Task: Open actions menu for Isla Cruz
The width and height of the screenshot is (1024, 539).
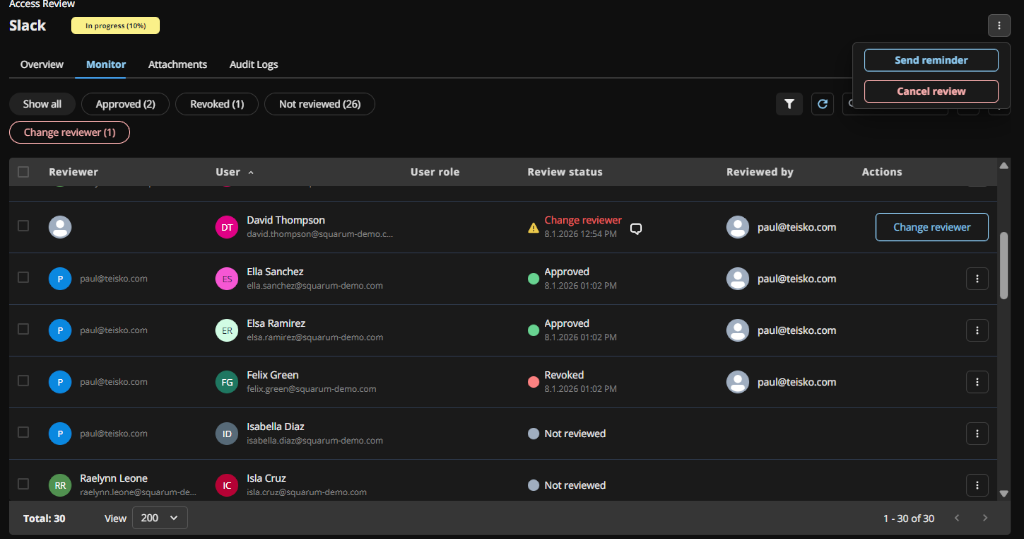Action: [977, 485]
